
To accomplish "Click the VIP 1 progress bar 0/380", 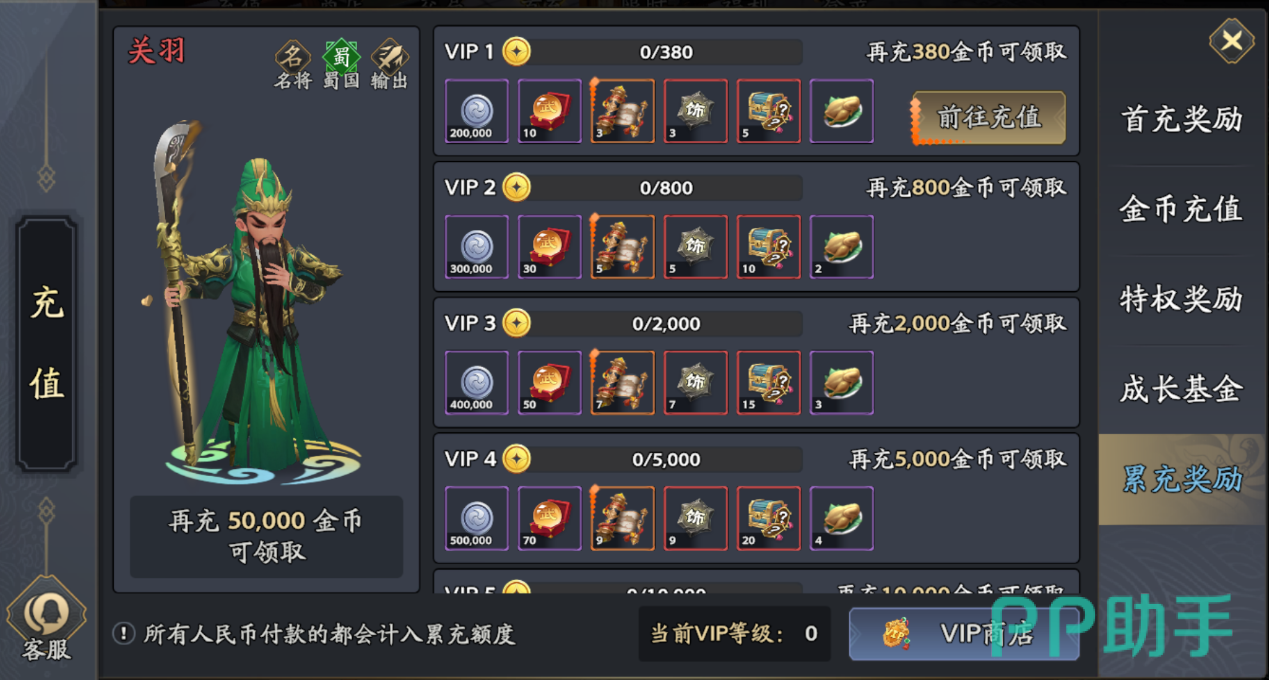I will (x=667, y=52).
